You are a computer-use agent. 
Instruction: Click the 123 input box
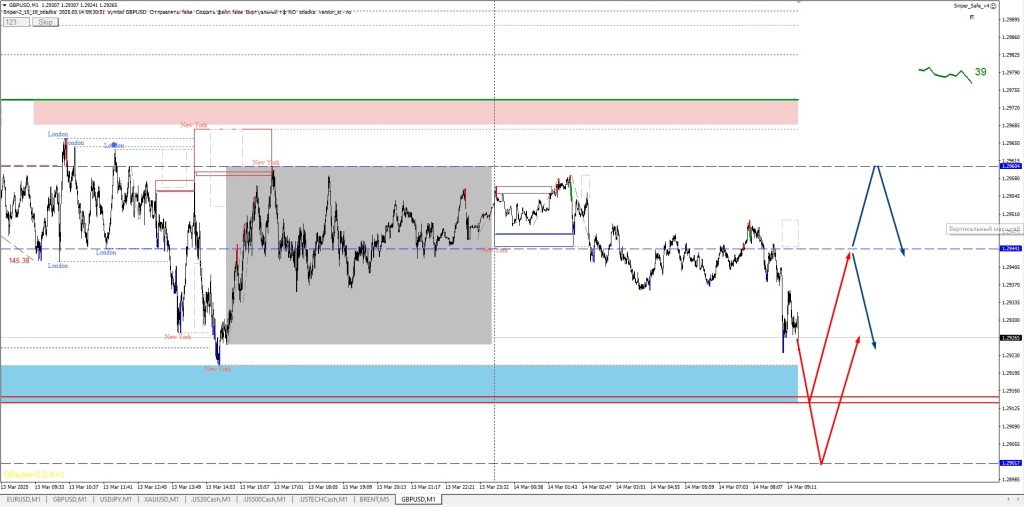pos(15,21)
